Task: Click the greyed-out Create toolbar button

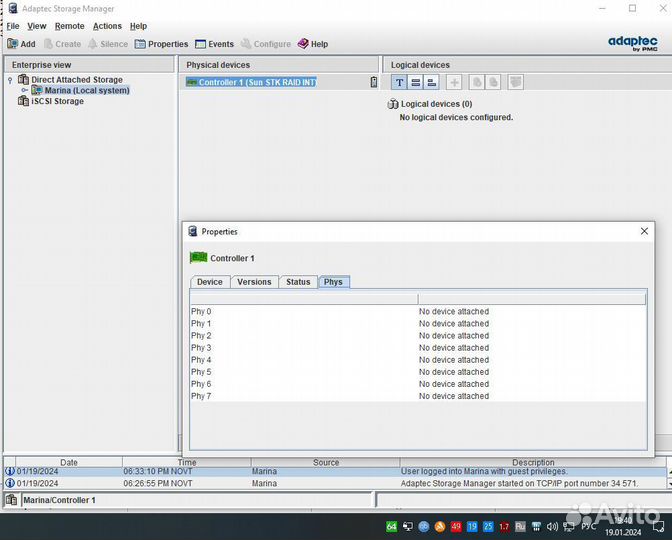Action: (x=63, y=44)
